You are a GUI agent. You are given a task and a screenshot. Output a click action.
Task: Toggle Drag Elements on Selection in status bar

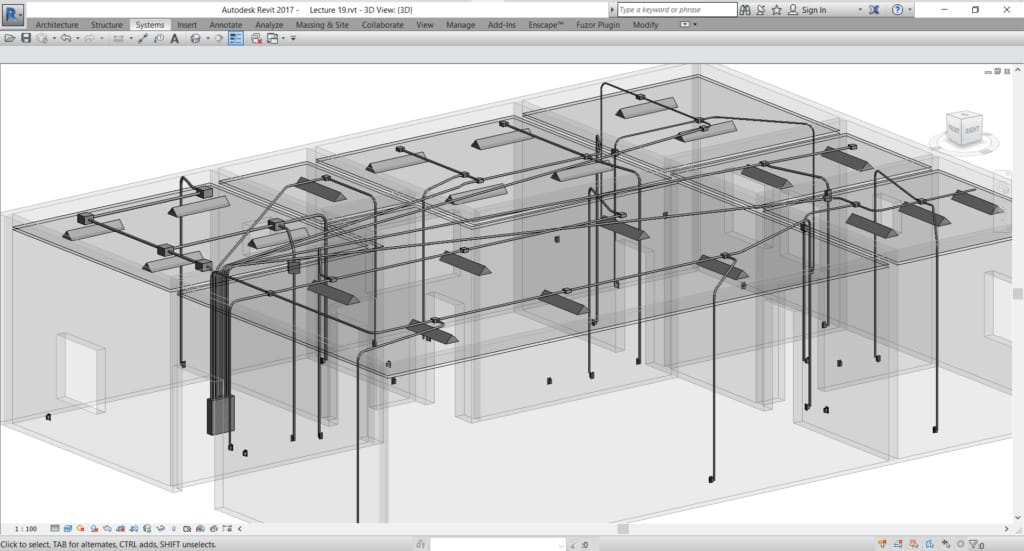tap(945, 544)
